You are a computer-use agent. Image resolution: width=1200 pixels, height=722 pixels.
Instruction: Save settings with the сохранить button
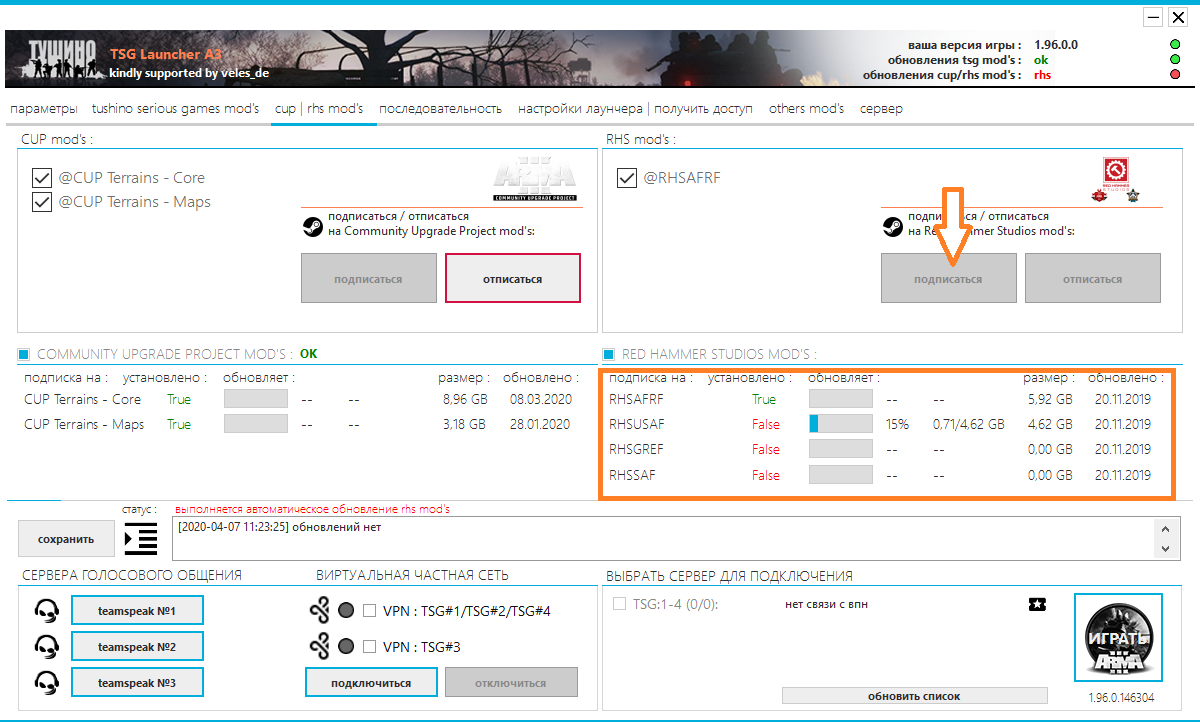[66, 539]
